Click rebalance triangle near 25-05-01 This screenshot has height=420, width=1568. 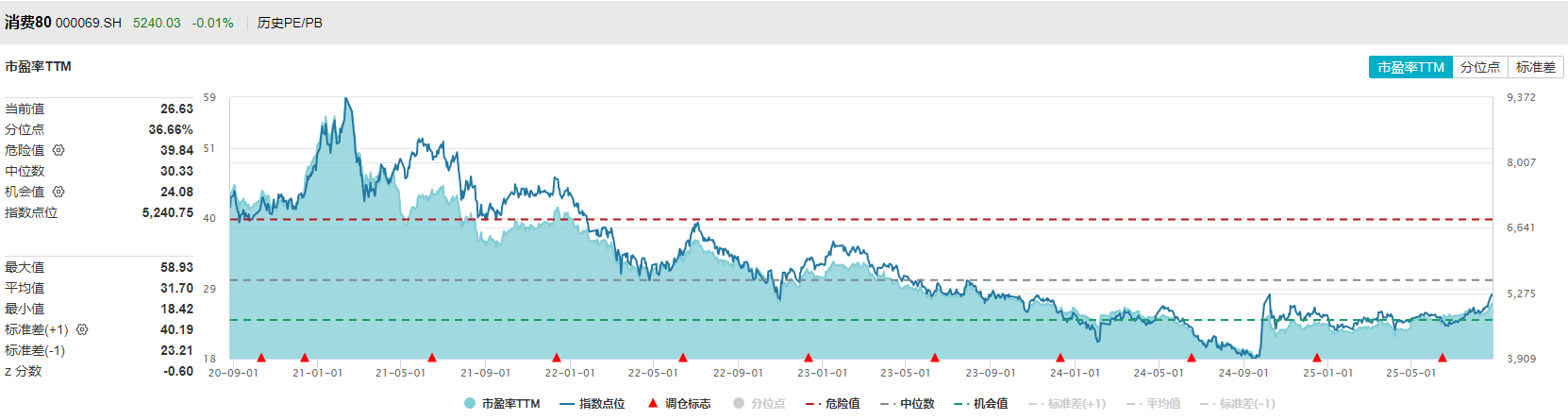click(x=1443, y=358)
